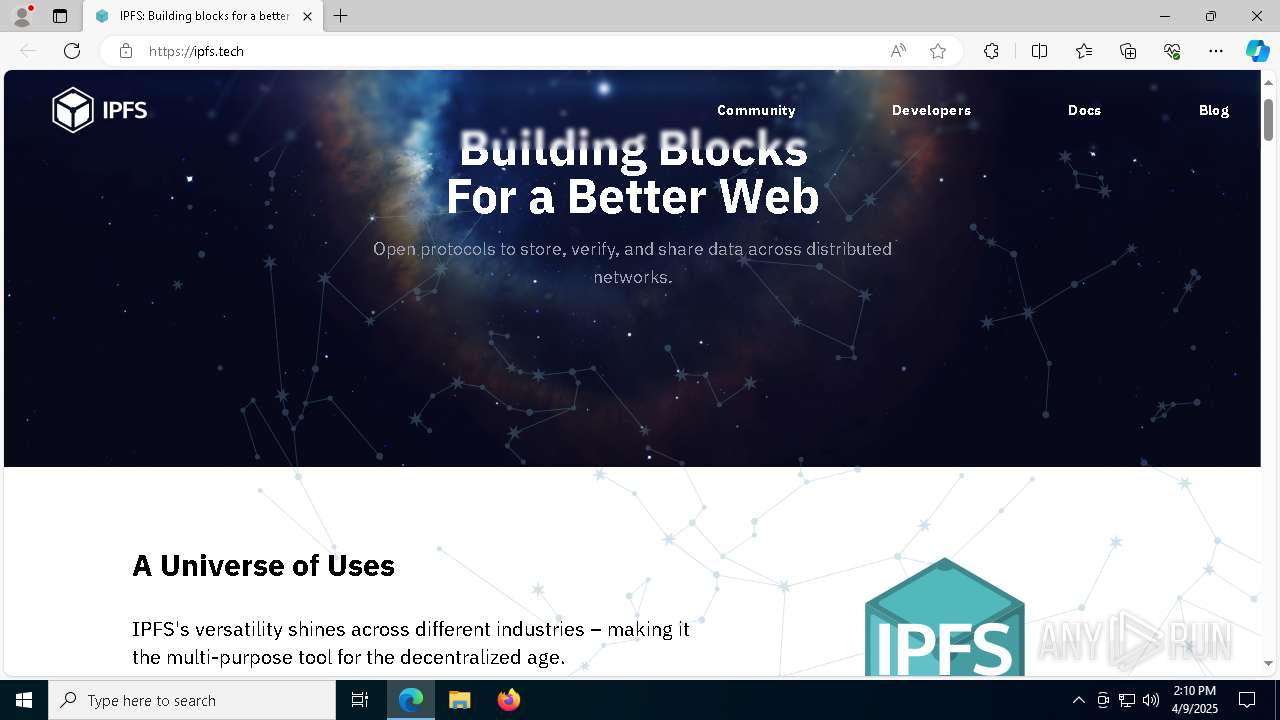Open the Windows Start menu
Screen dimensions: 1280x720
click(x=24, y=700)
